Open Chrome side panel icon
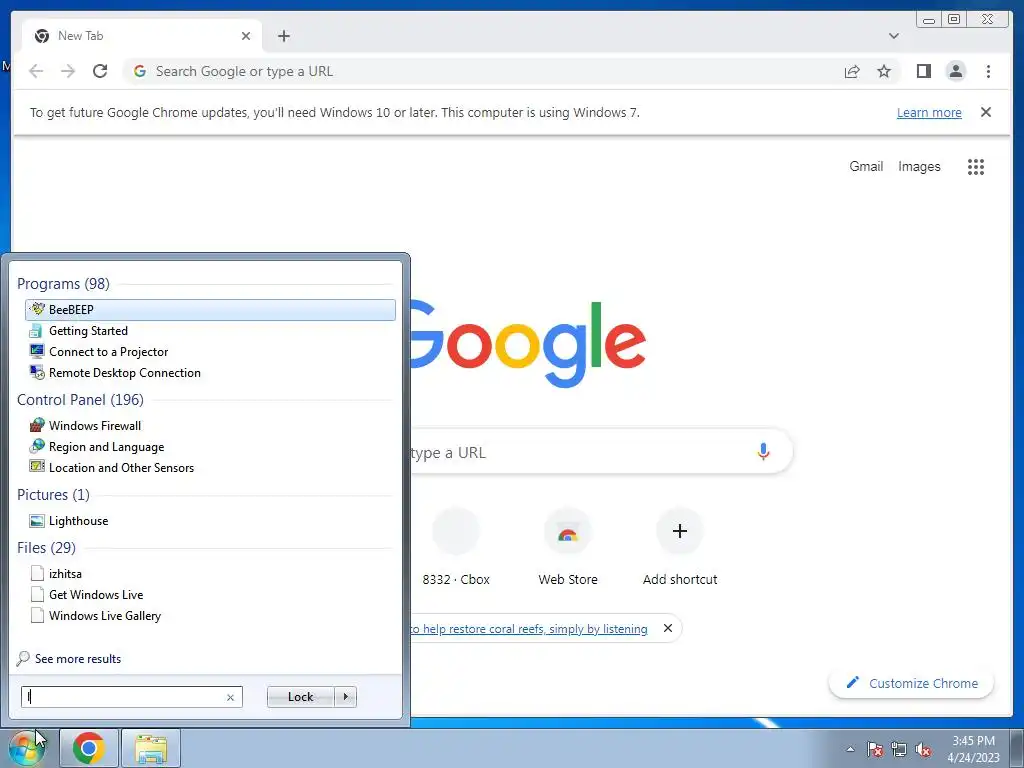Image resolution: width=1024 pixels, height=768 pixels. tap(923, 71)
